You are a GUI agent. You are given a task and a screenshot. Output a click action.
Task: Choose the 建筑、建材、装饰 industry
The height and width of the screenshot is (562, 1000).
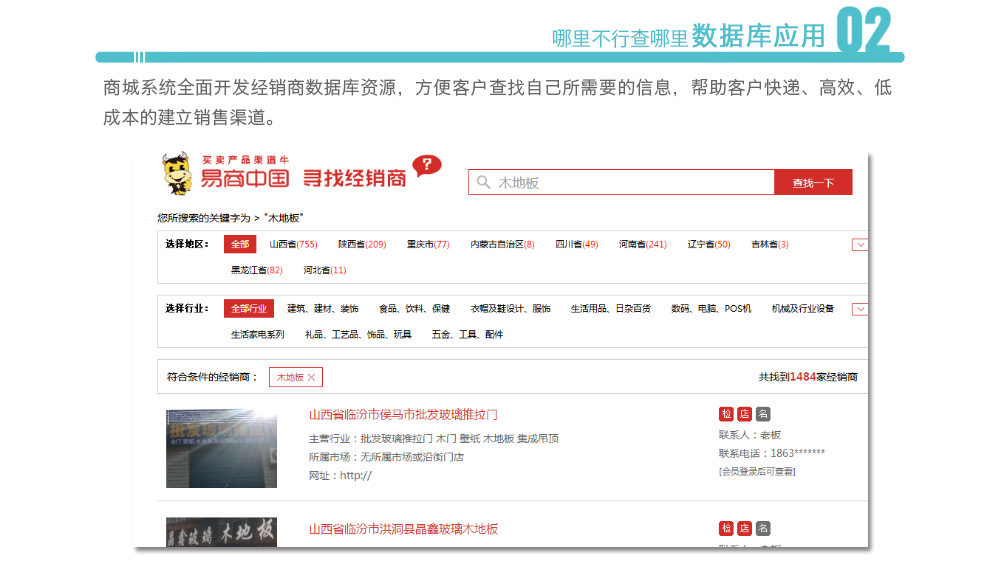click(x=322, y=309)
